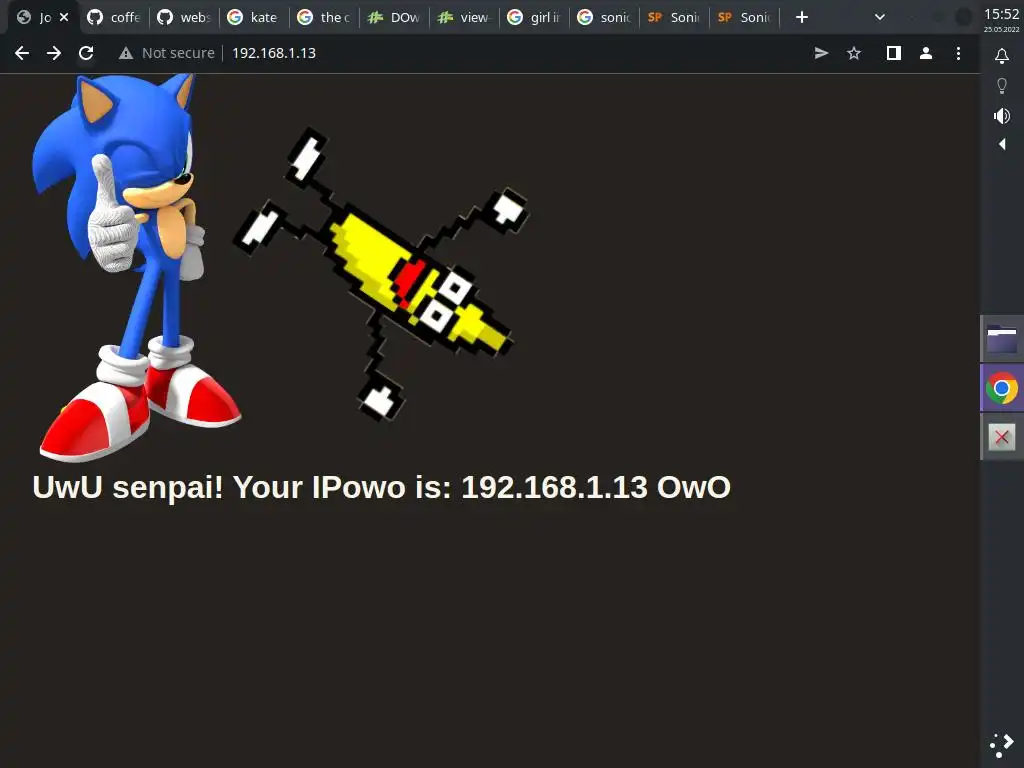Screen dimensions: 1024x768
Task: Open the file manager from the panel
Action: point(1002,339)
